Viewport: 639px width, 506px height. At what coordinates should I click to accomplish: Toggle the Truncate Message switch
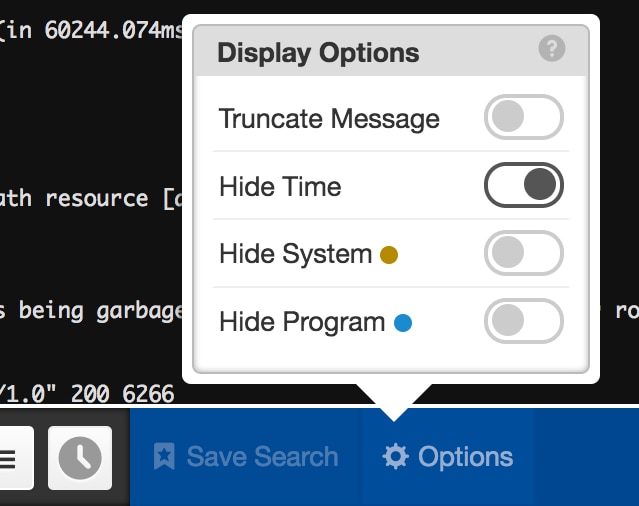(524, 117)
